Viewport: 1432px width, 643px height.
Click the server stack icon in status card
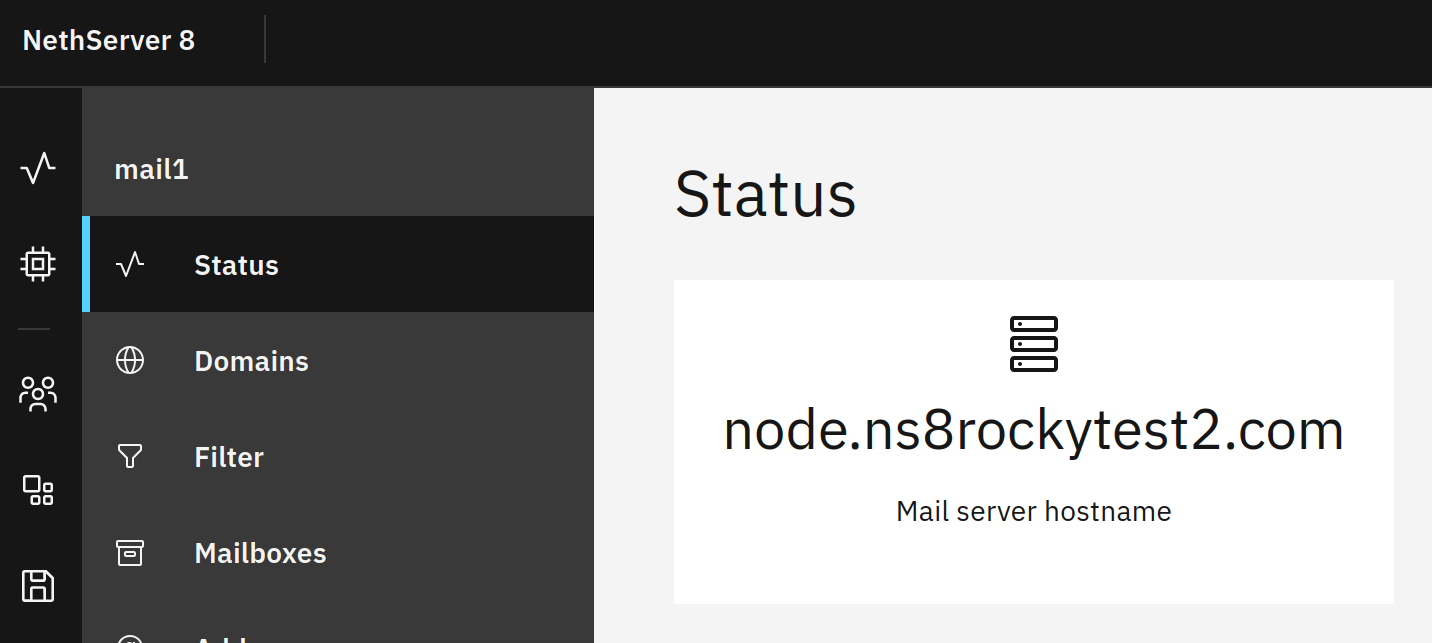(1033, 344)
